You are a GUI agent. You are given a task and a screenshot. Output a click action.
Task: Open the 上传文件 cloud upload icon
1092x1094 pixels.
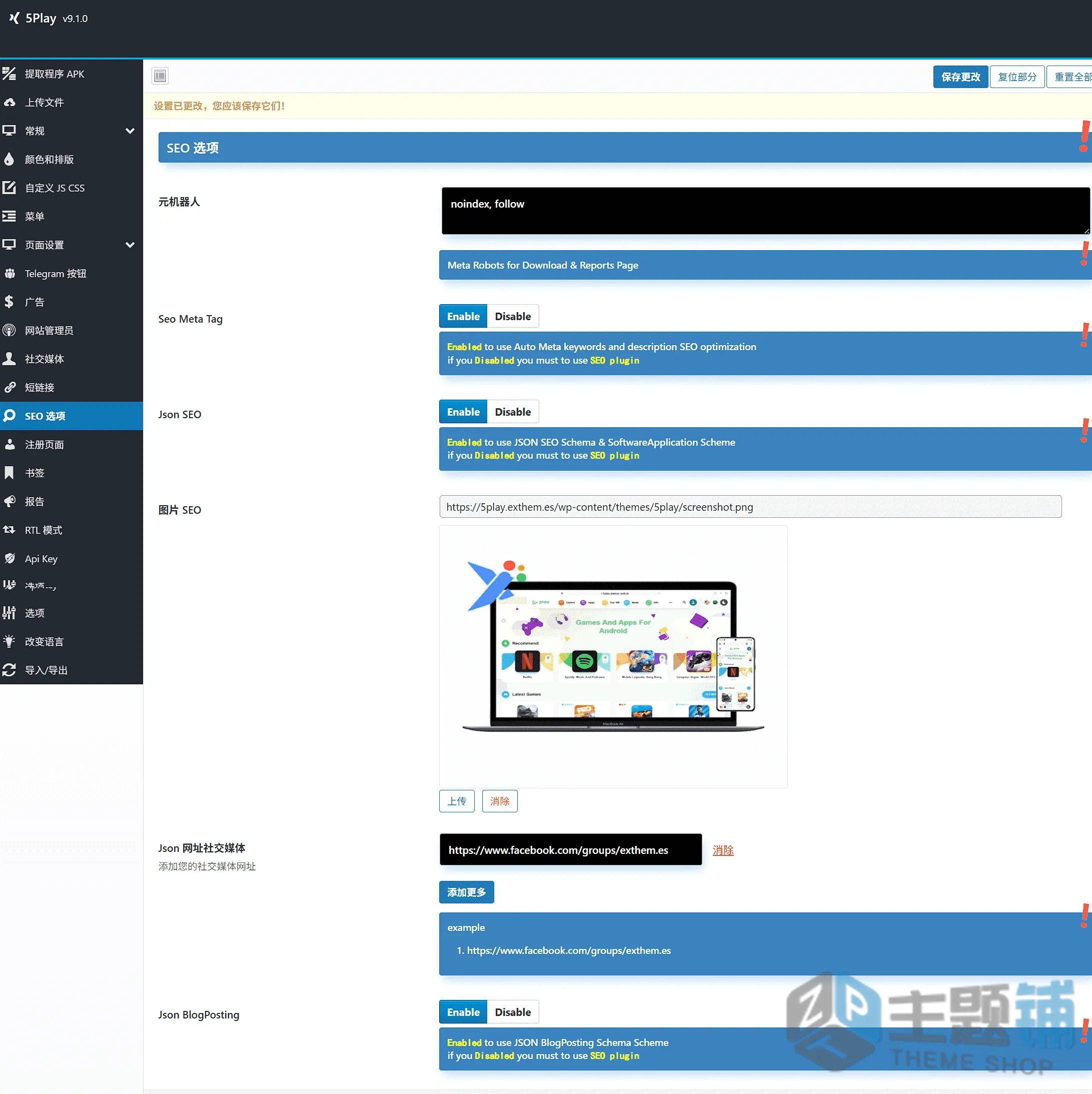(9, 103)
